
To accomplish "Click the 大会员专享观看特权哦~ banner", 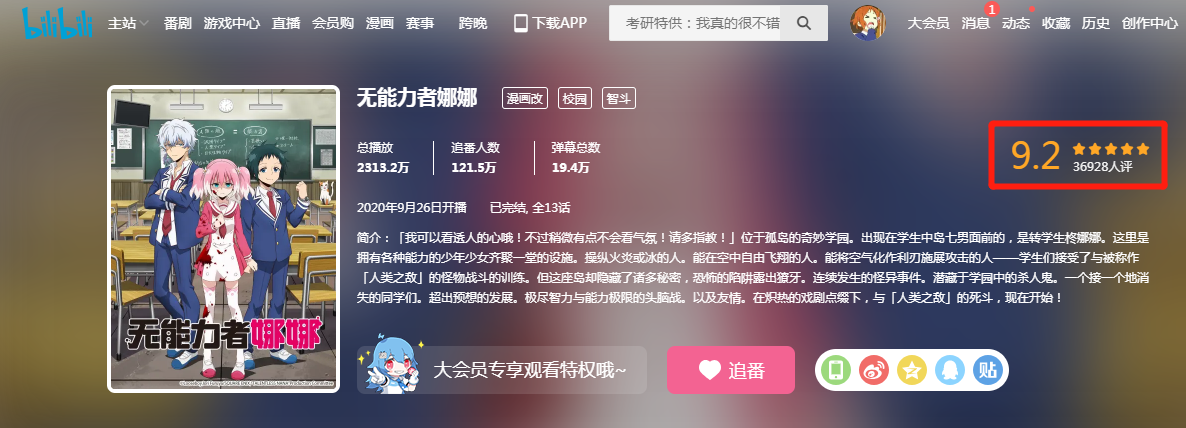I will tap(502, 370).
